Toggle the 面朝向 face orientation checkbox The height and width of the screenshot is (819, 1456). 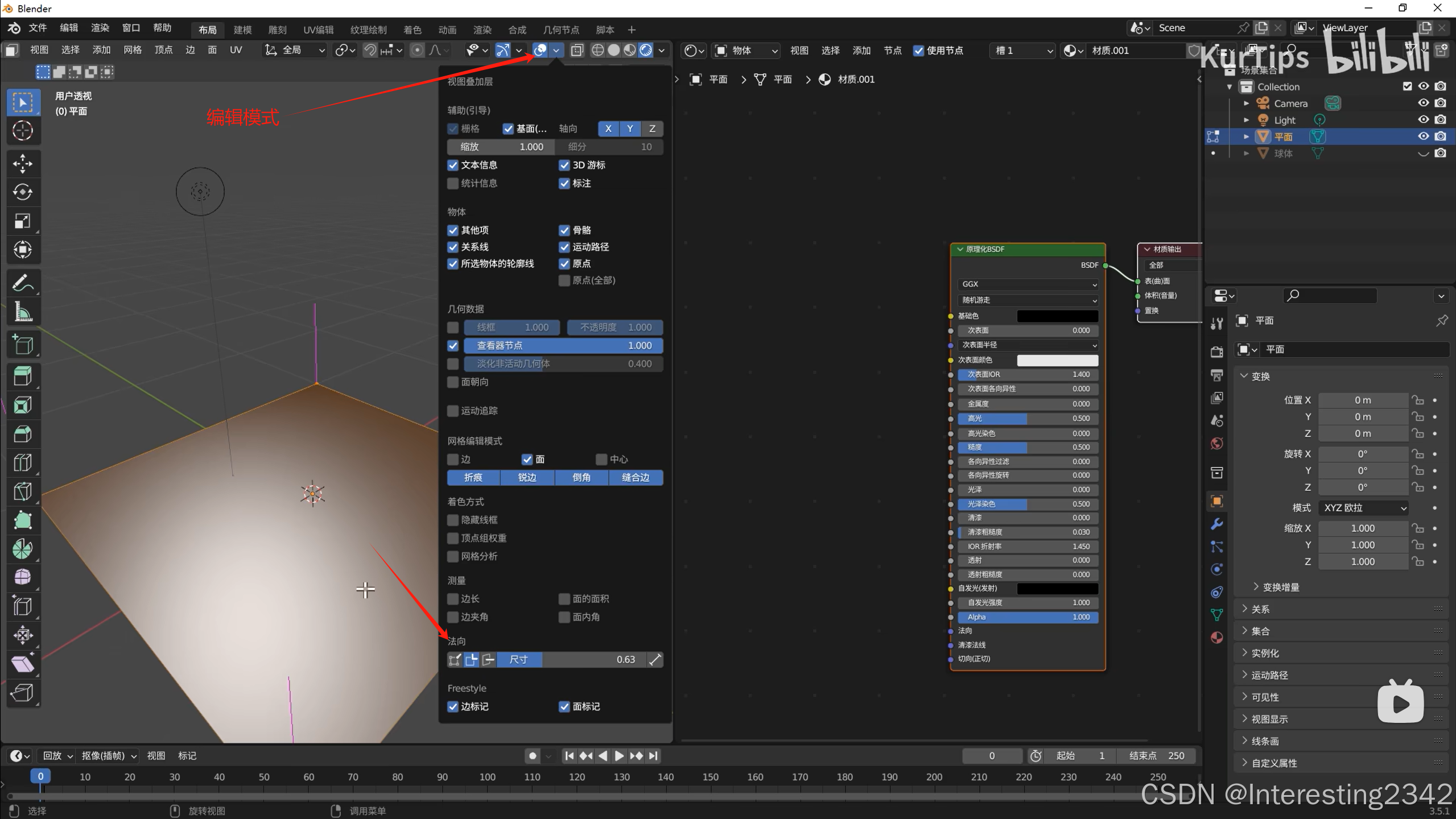[x=453, y=382]
